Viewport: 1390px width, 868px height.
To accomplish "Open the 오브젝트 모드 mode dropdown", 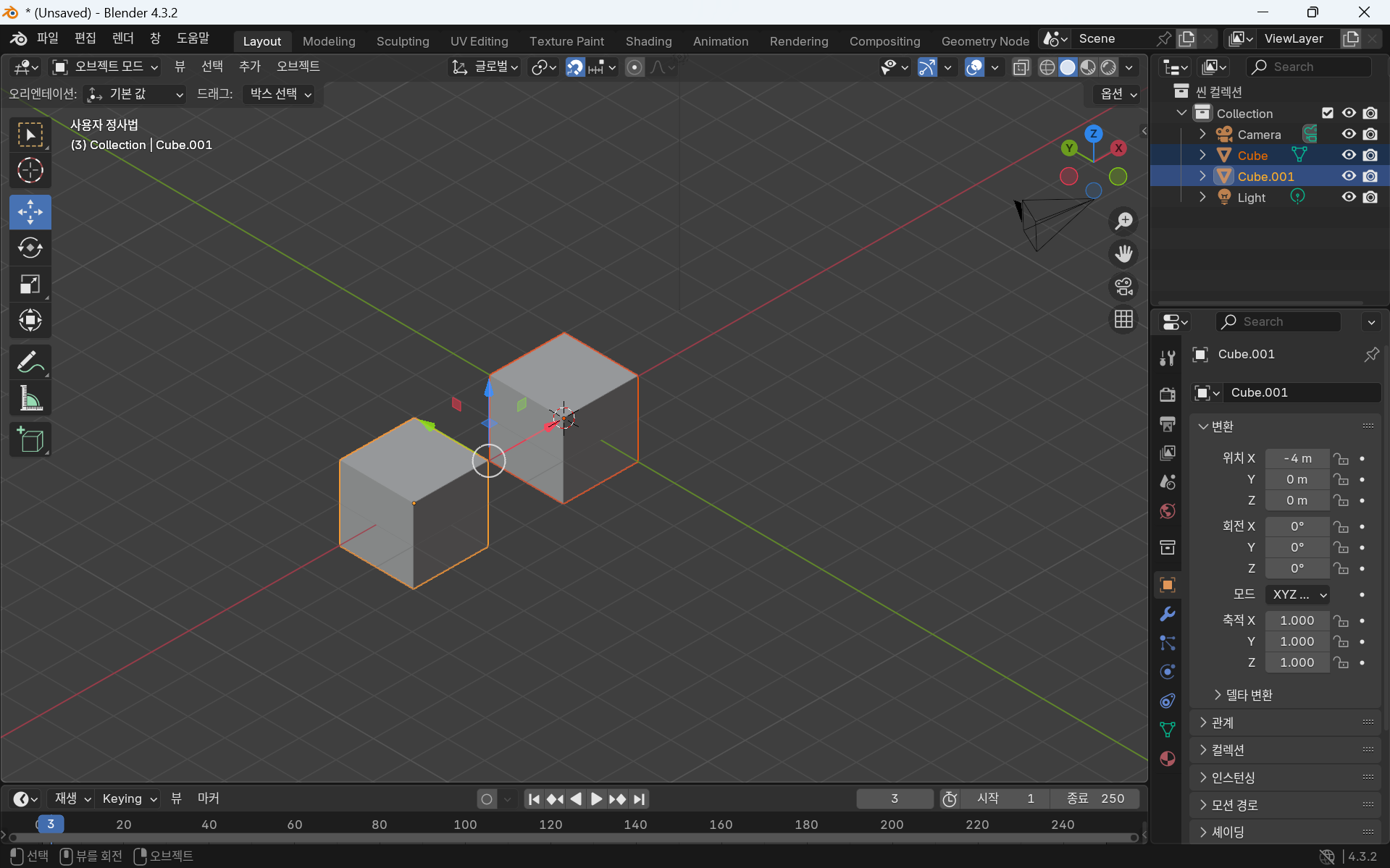I will click(x=105, y=67).
